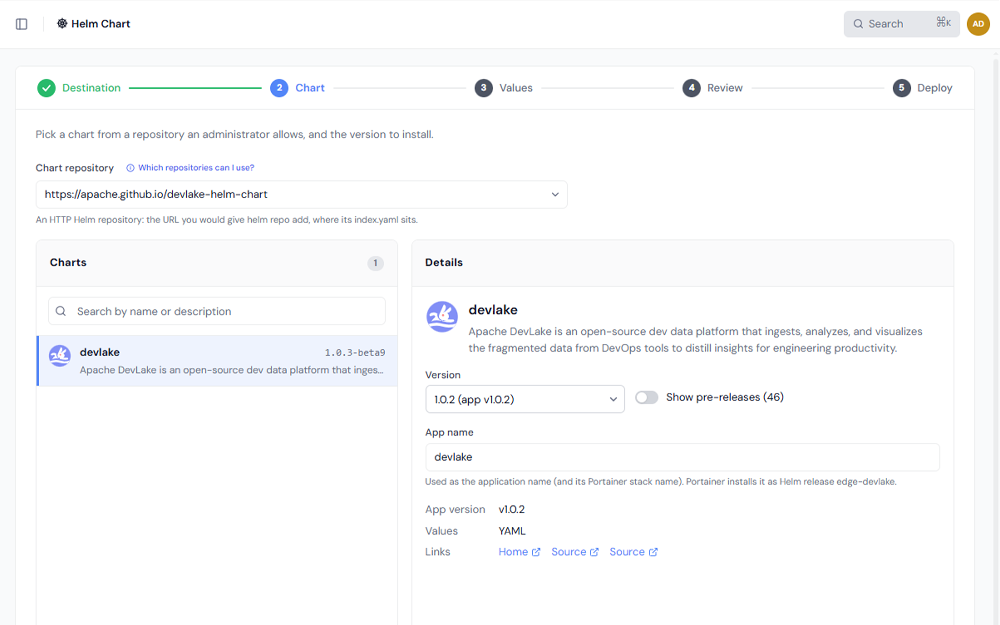Expand the Version 1.0.2 dropdown

click(525, 399)
